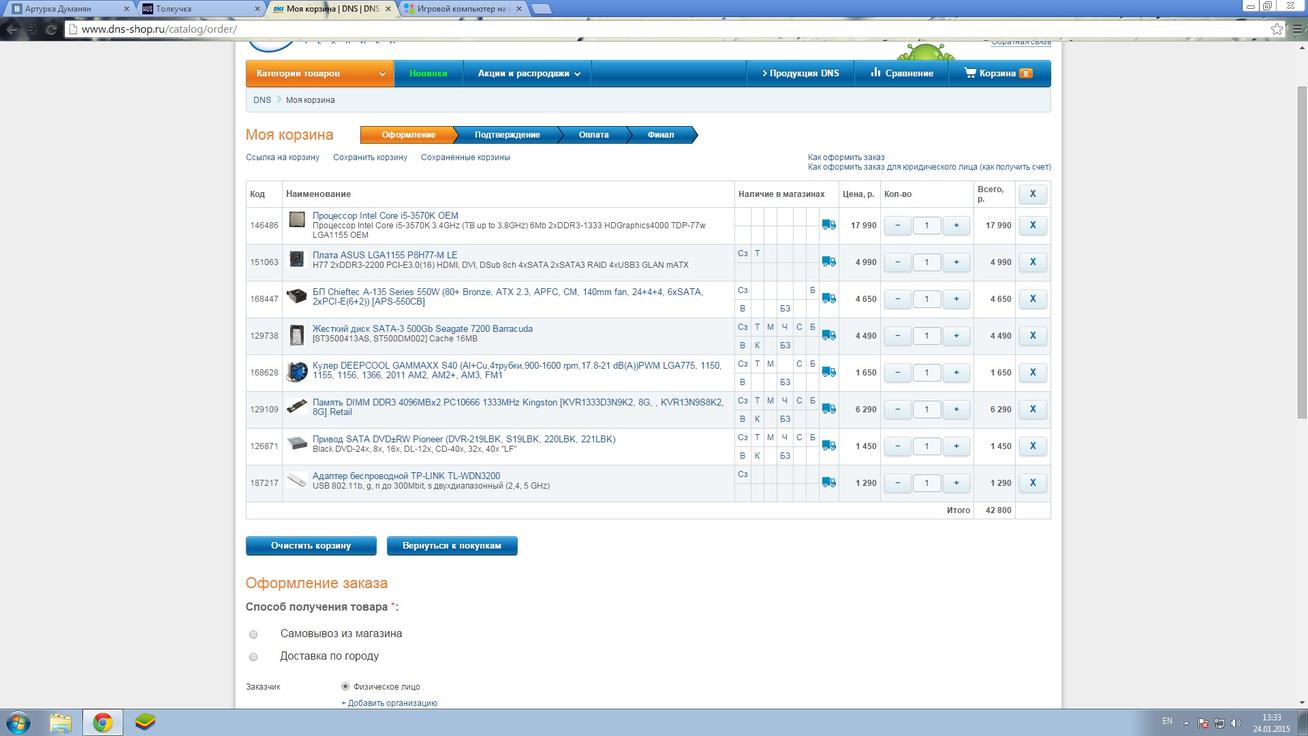Click delivery truck icon for DEEPCOOL GAMMAXX cooler
Viewport: 1308px width, 736px height.
pos(828,372)
